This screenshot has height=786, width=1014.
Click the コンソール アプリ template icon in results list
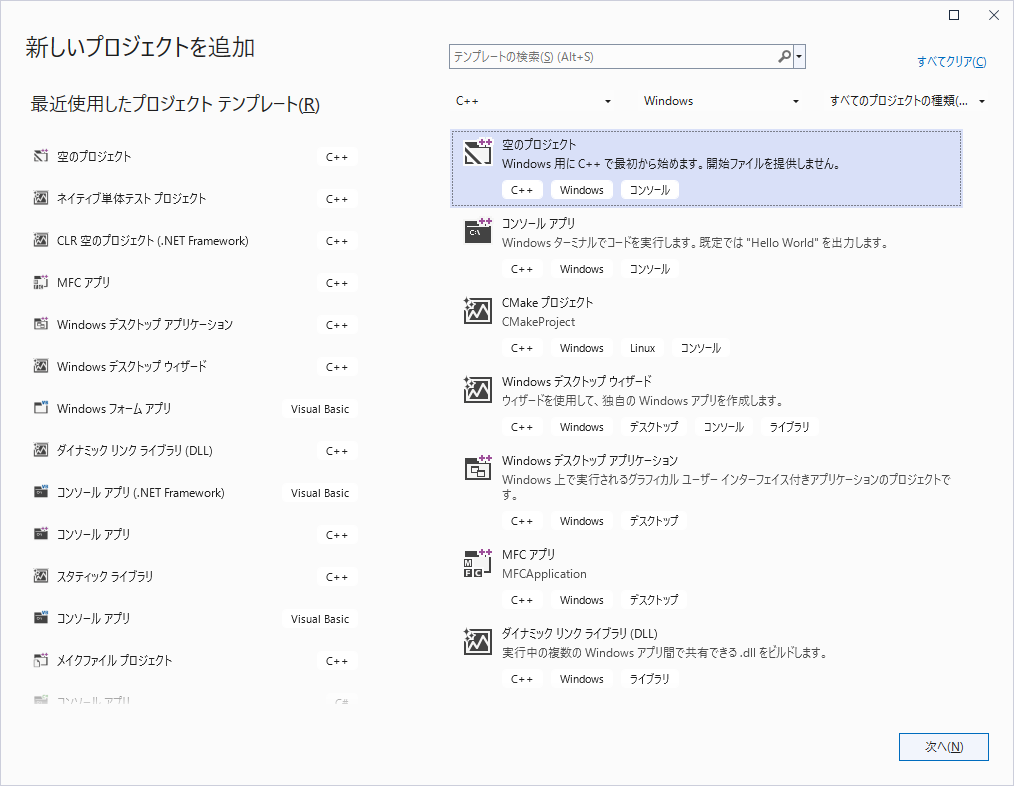tap(478, 231)
